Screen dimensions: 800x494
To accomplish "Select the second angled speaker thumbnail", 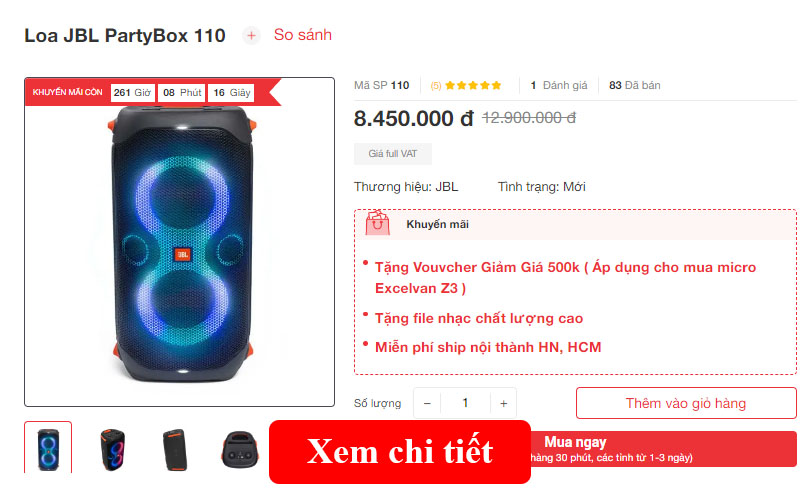I will [x=112, y=449].
